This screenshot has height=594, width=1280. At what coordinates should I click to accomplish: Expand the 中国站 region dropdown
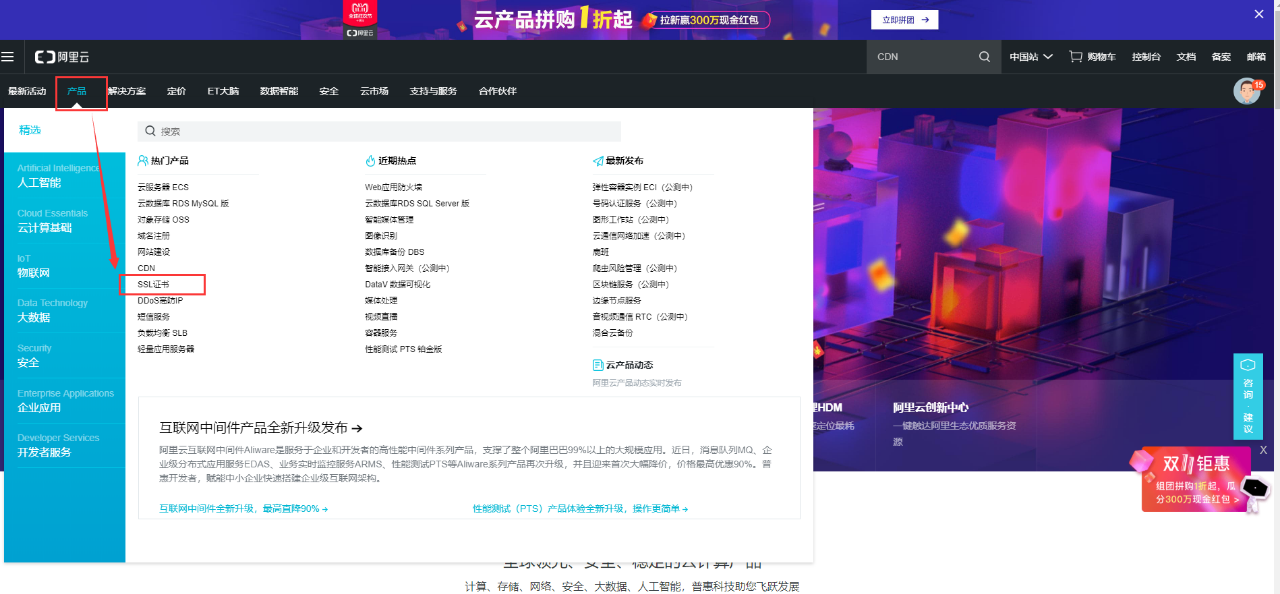[x=1030, y=57]
